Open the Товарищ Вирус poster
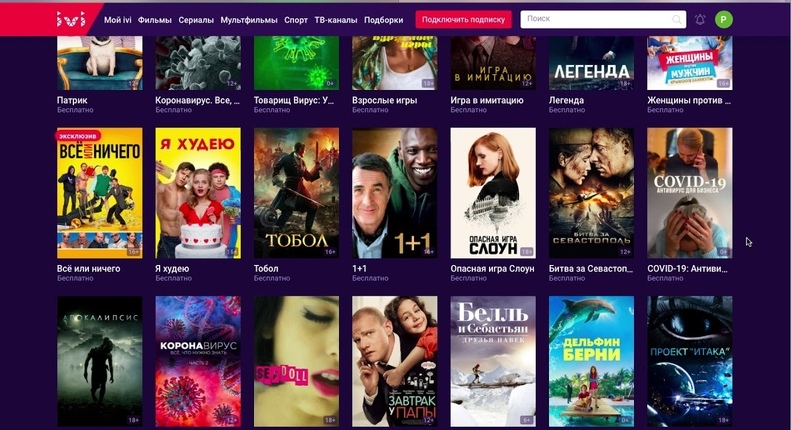 pyautogui.click(x=296, y=63)
